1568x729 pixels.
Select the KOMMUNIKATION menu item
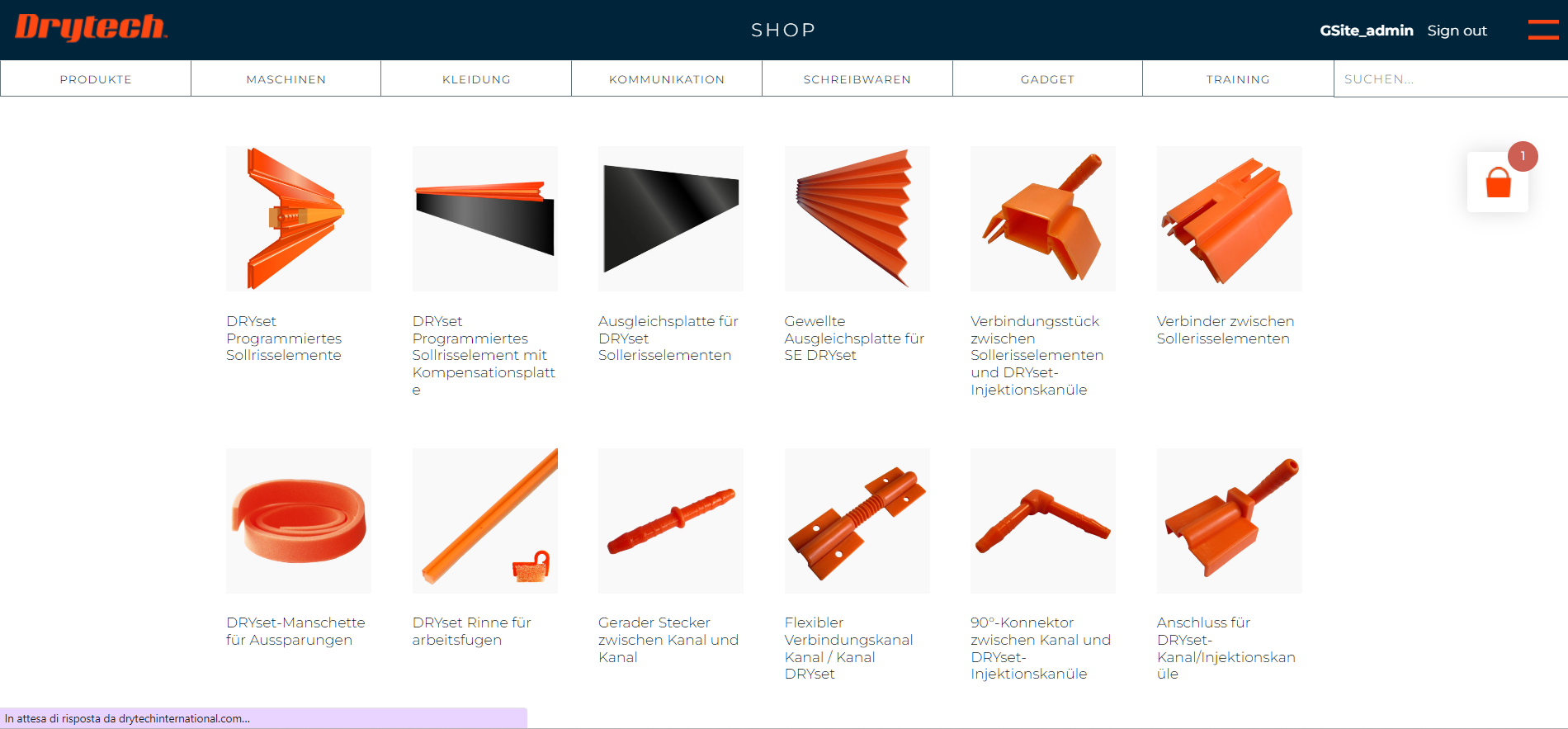pos(667,79)
